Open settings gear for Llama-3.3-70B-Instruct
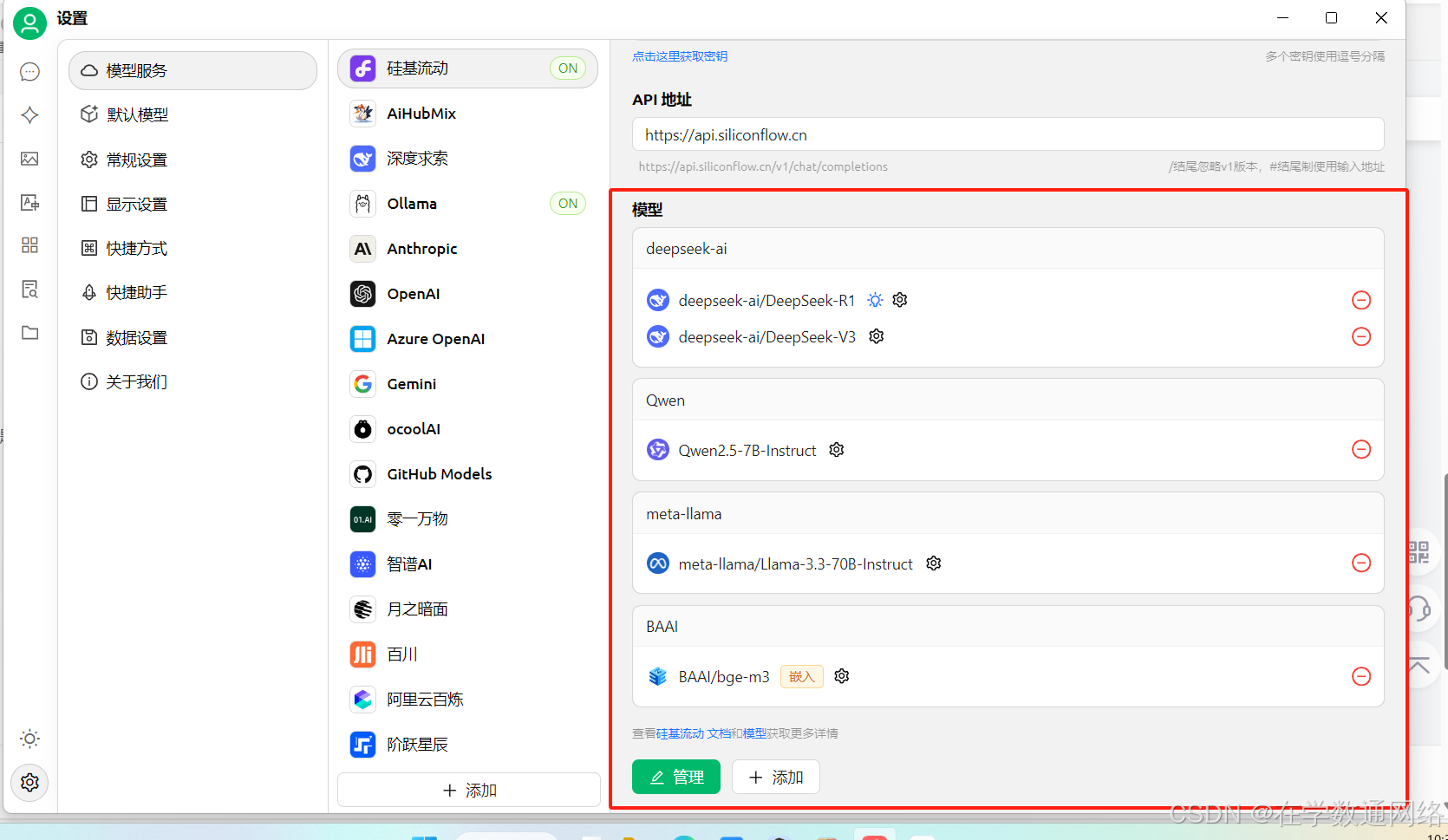This screenshot has width=1448, height=840. pyautogui.click(x=934, y=563)
